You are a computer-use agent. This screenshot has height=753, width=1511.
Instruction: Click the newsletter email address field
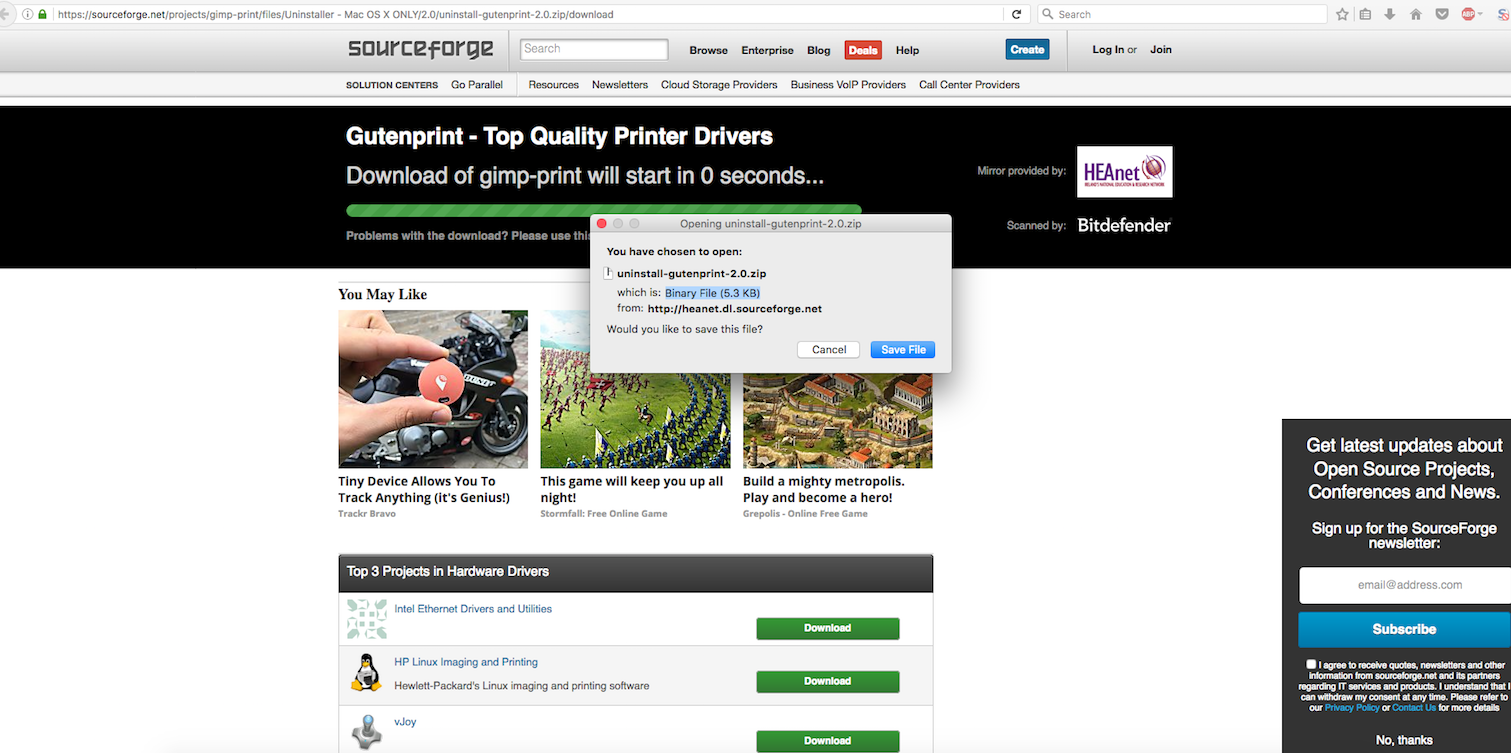coord(1405,585)
